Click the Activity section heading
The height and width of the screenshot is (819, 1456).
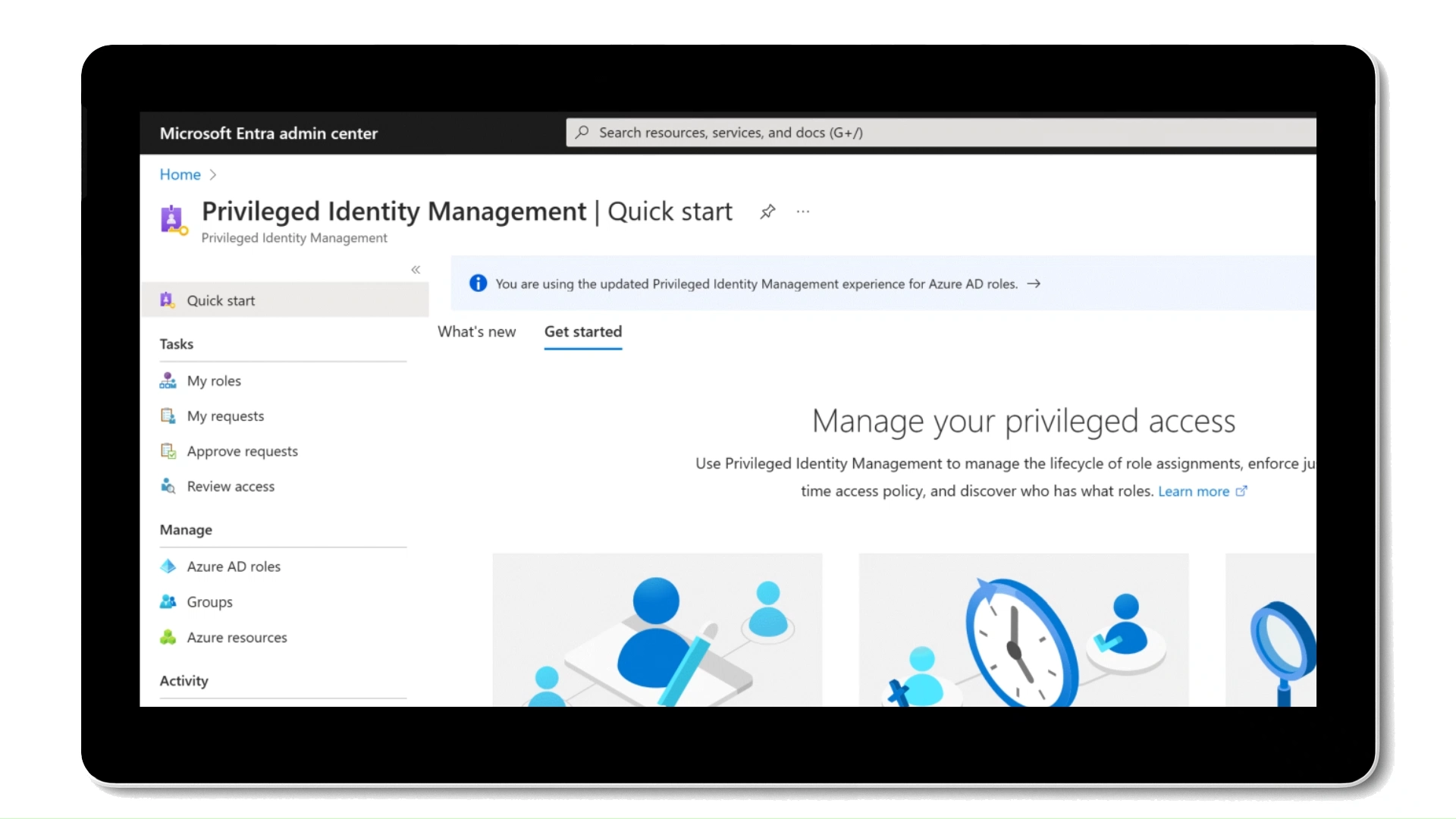pyautogui.click(x=184, y=680)
